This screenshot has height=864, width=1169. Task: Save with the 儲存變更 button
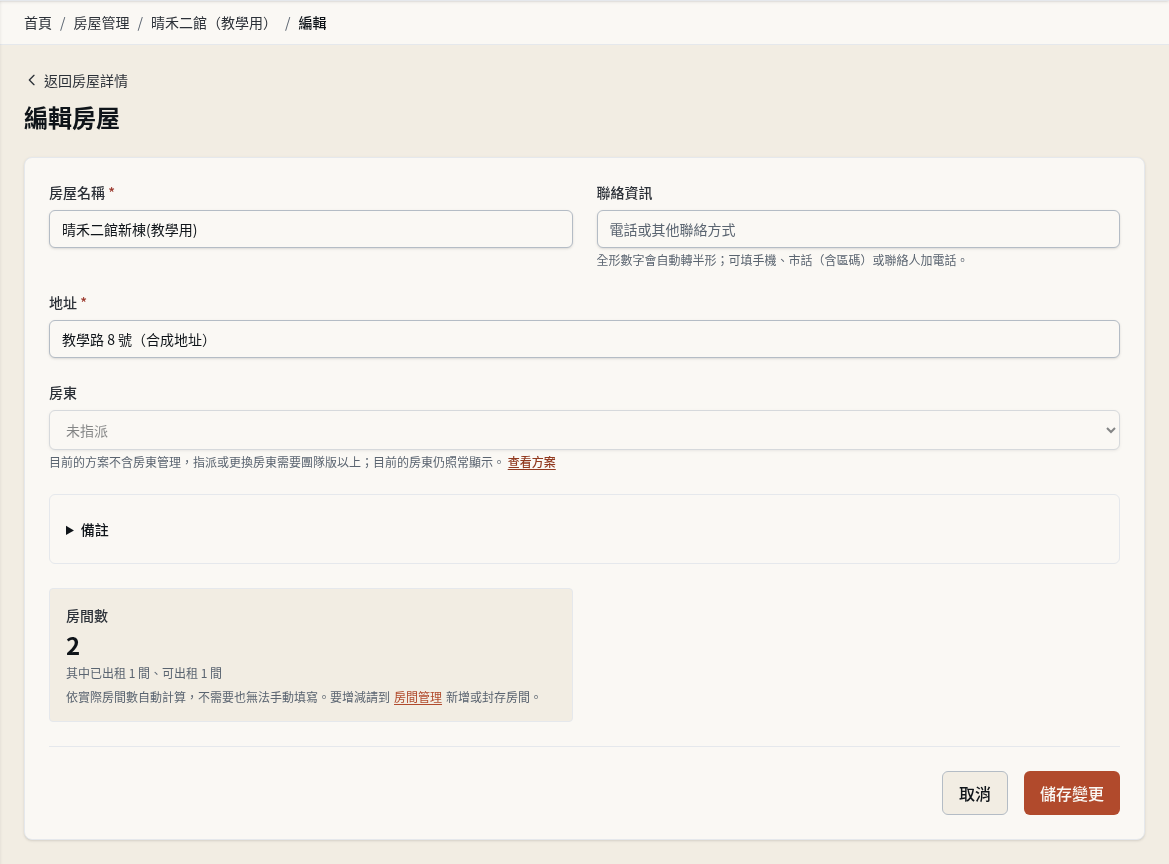click(x=1071, y=793)
